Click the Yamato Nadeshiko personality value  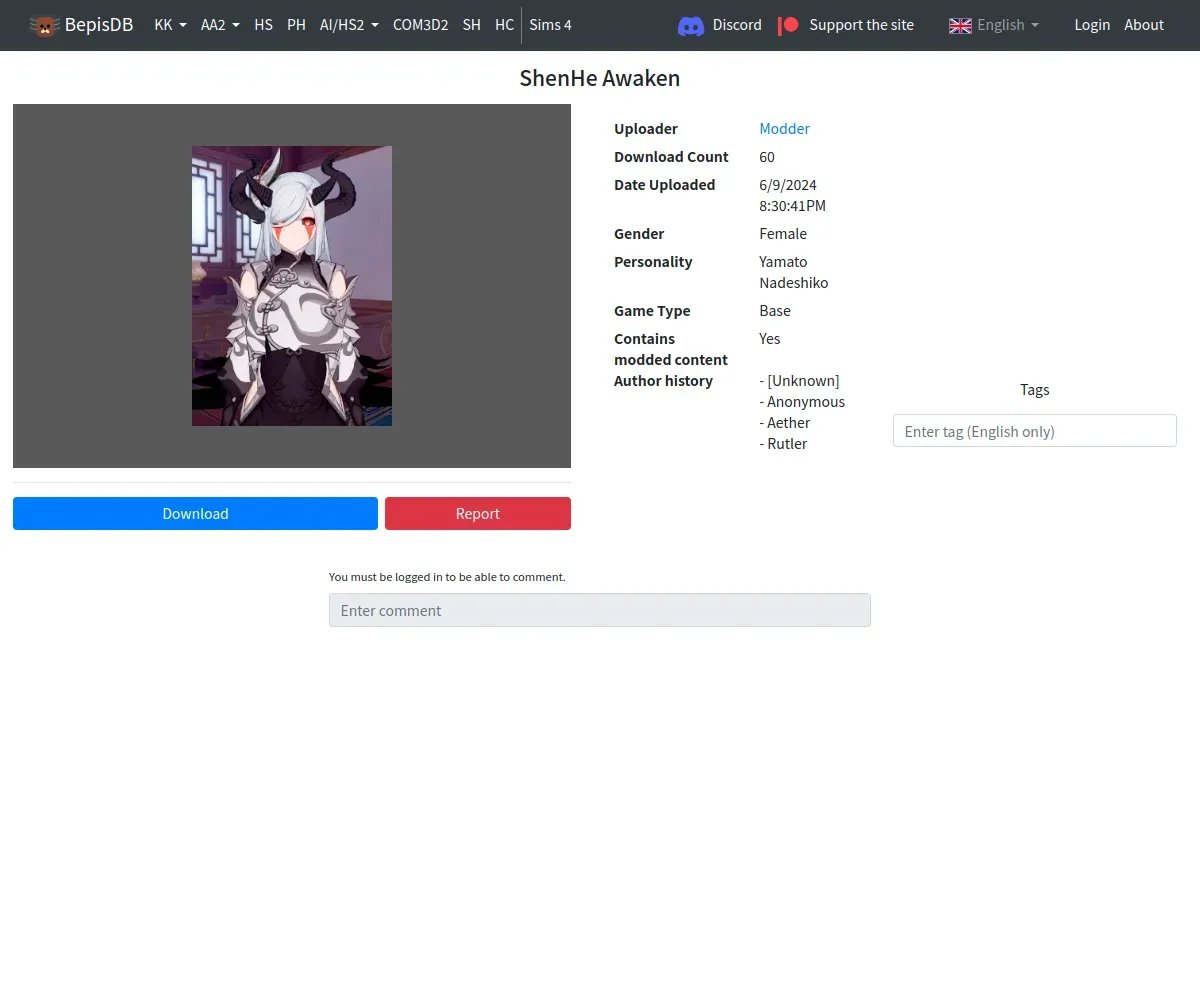794,272
